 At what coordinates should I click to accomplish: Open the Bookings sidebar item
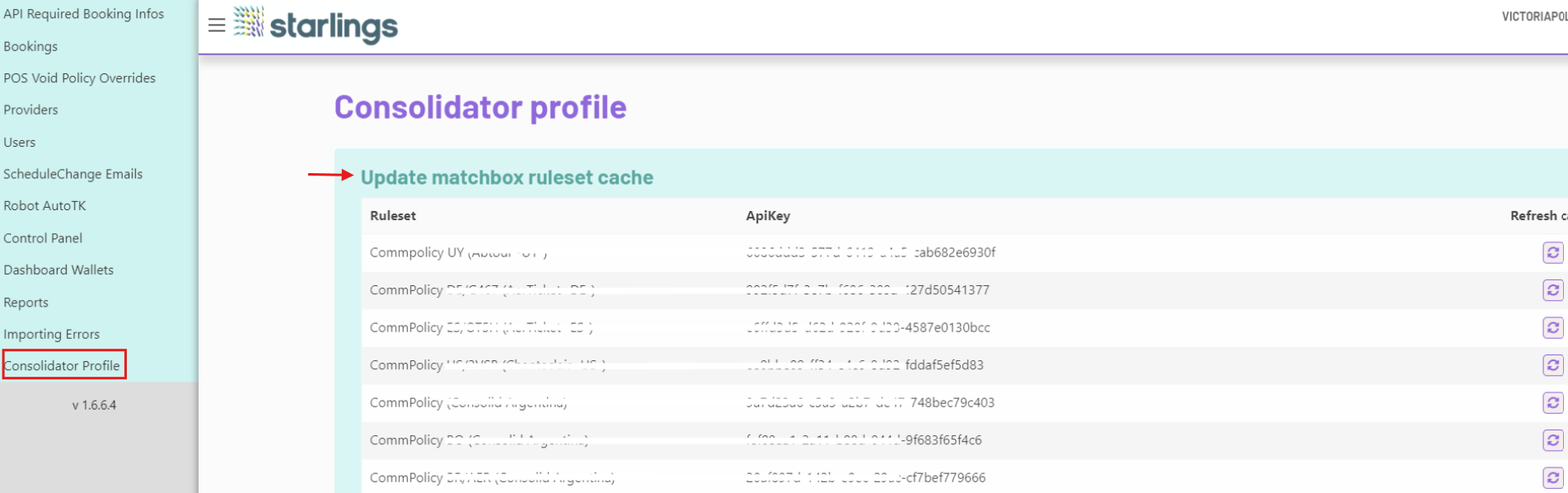coord(30,46)
